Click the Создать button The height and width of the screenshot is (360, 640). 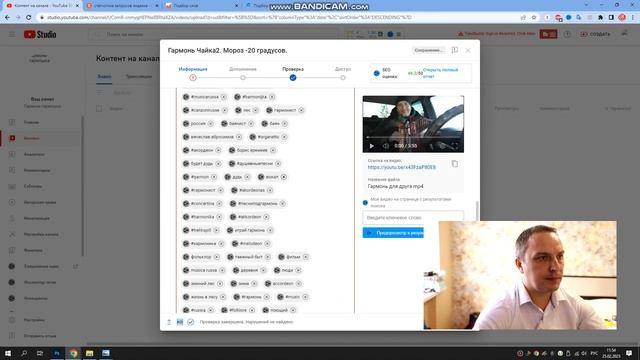tap(595, 34)
